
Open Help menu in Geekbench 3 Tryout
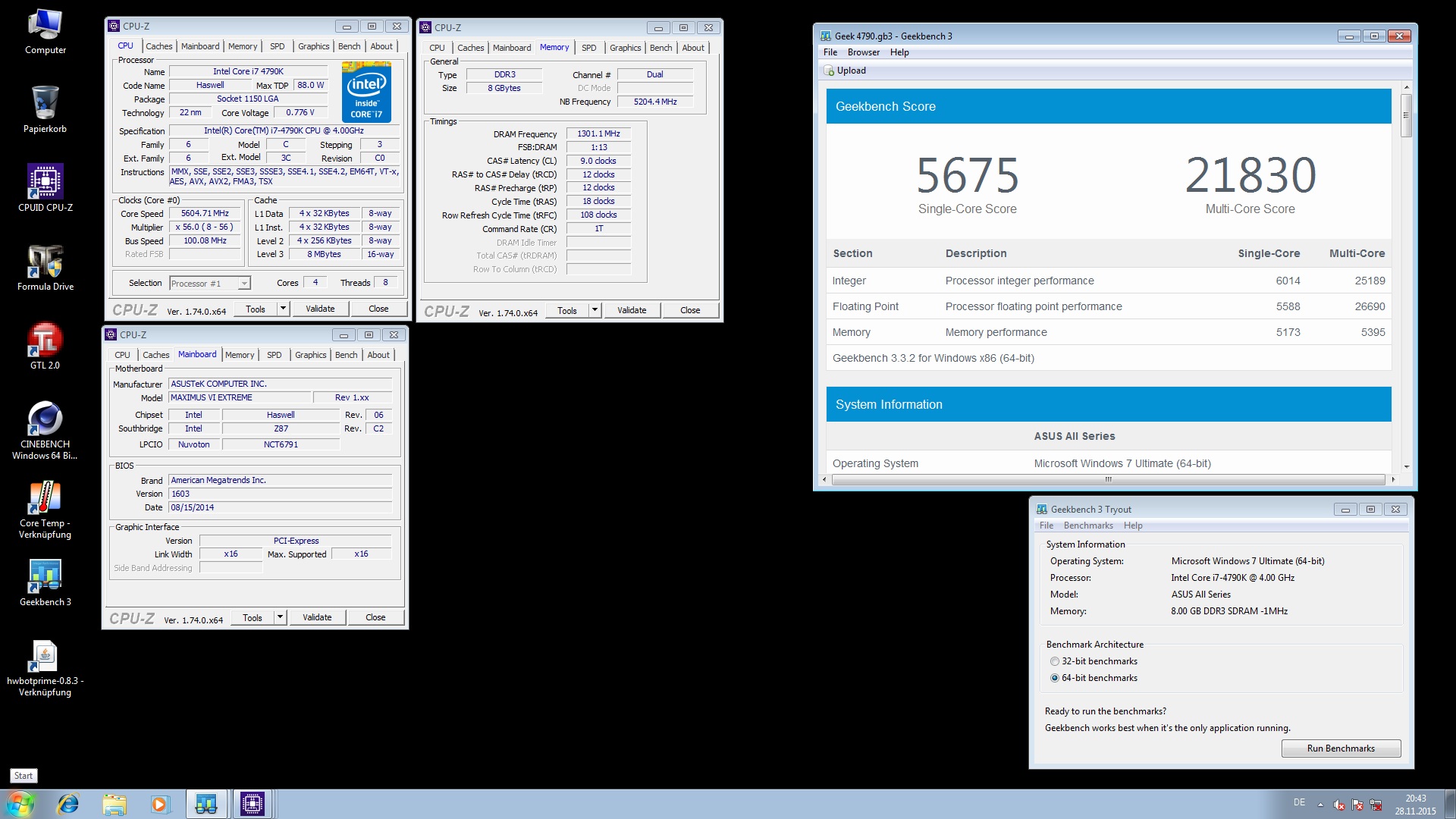pyautogui.click(x=1133, y=526)
